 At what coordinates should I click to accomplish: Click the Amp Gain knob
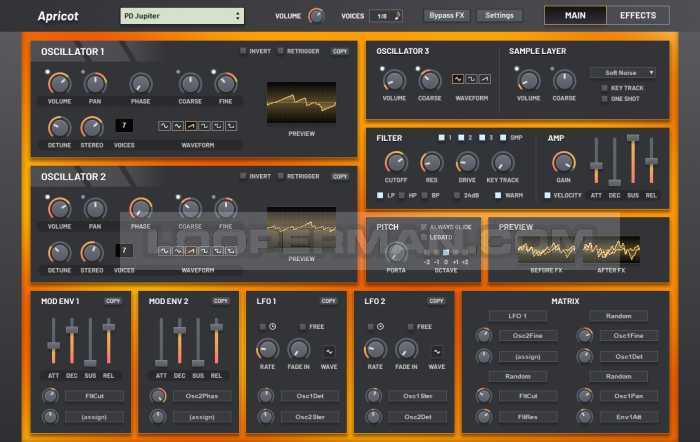pyautogui.click(x=563, y=163)
